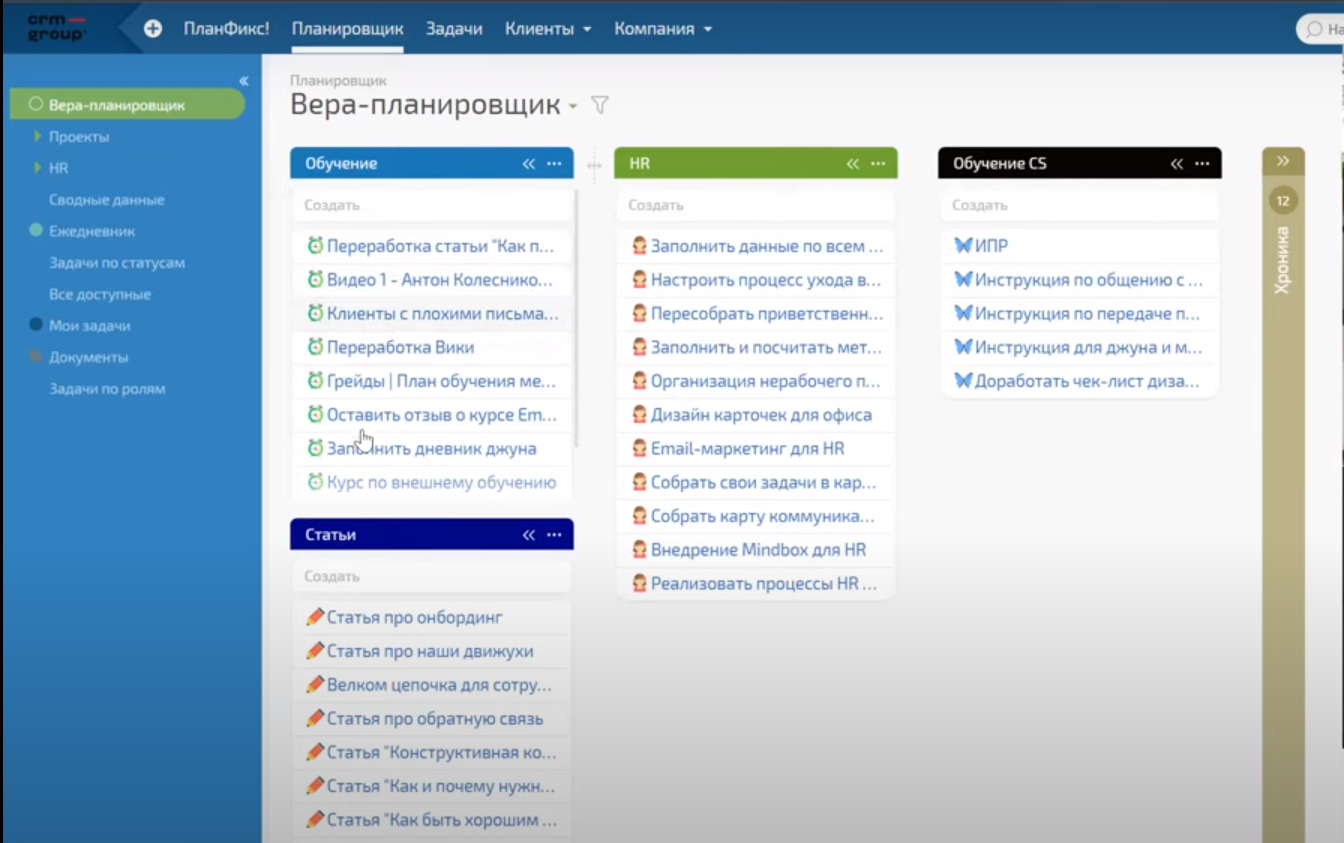Open the HR column three-dots menu
Image resolution: width=1344 pixels, height=843 pixels.
(878, 164)
